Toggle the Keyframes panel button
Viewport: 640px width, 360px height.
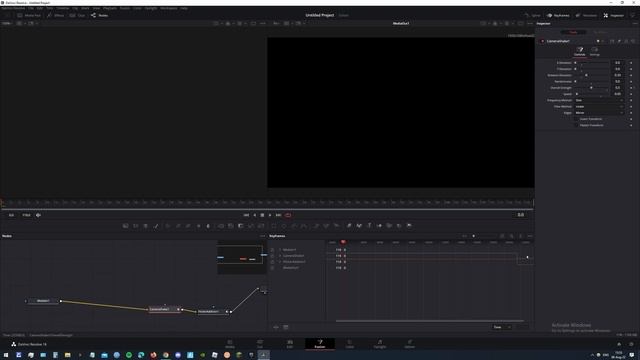[x=558, y=16]
